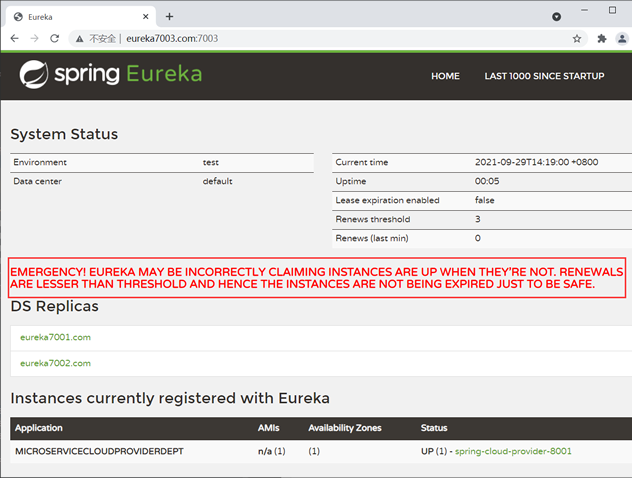Open LAST 1000 SINCE STARTUP page
This screenshot has height=478, width=632.
tap(544, 76)
